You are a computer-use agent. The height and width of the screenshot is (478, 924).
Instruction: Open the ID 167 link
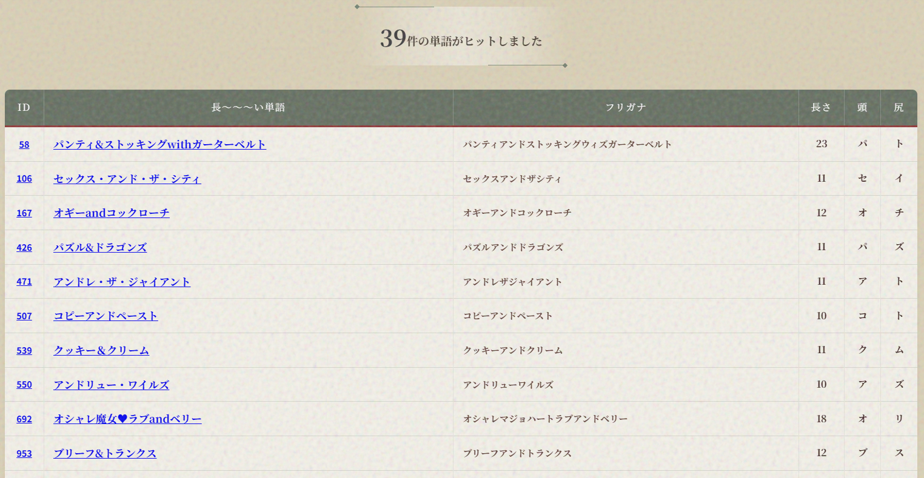coord(24,213)
